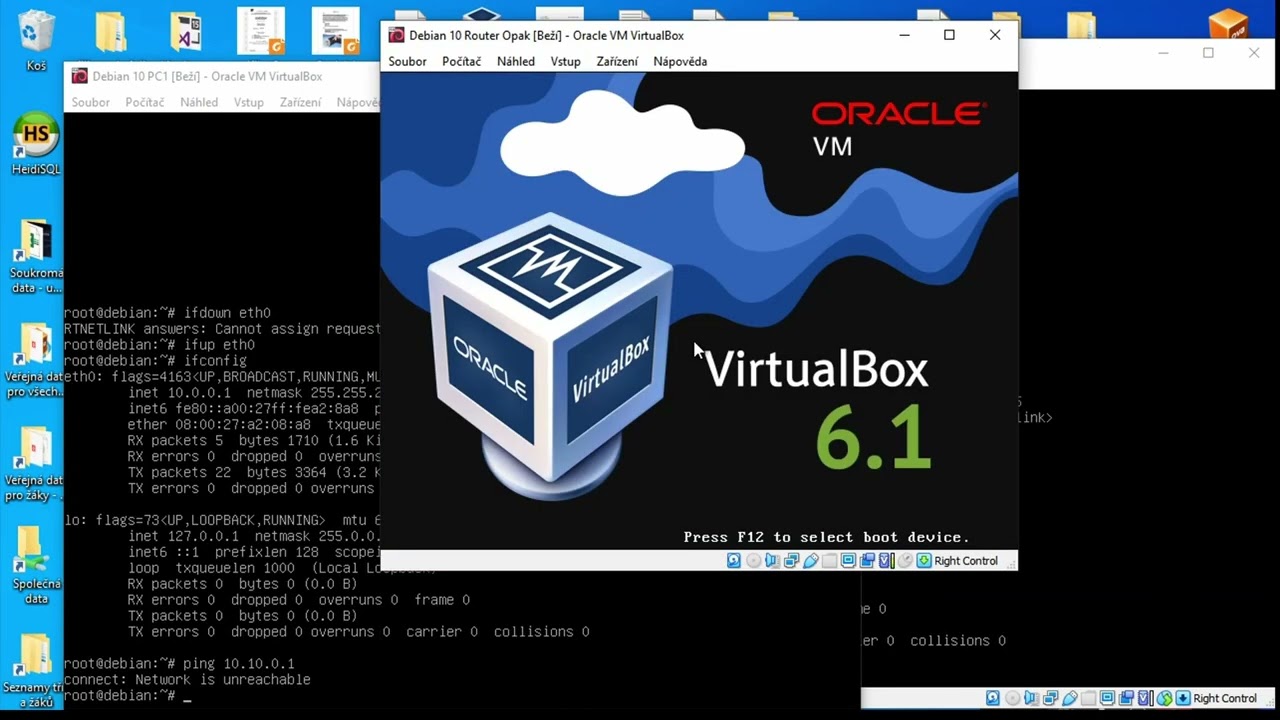Open network indicator in rear right VM window

(x=1050, y=698)
